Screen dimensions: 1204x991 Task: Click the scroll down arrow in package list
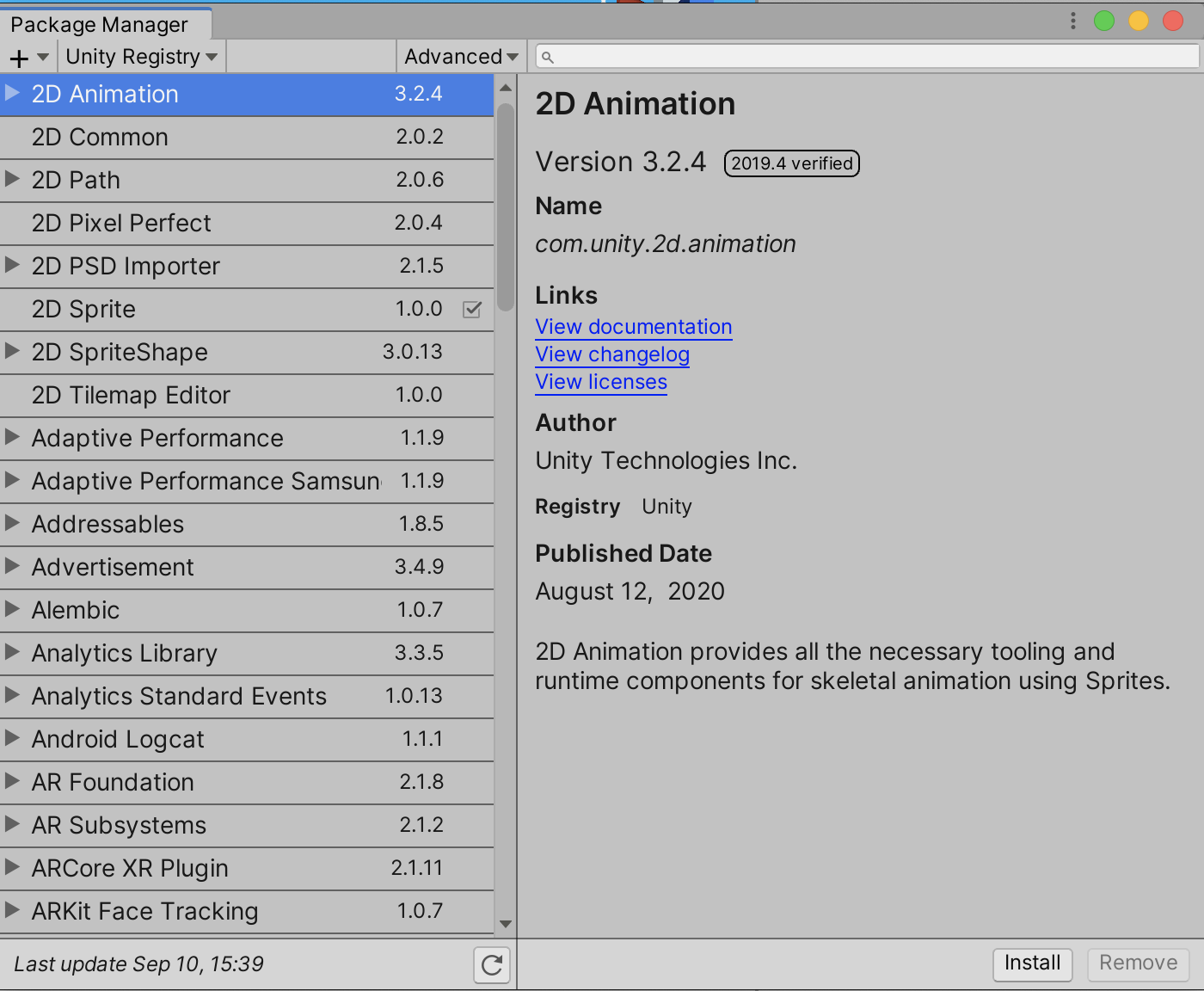click(x=506, y=924)
